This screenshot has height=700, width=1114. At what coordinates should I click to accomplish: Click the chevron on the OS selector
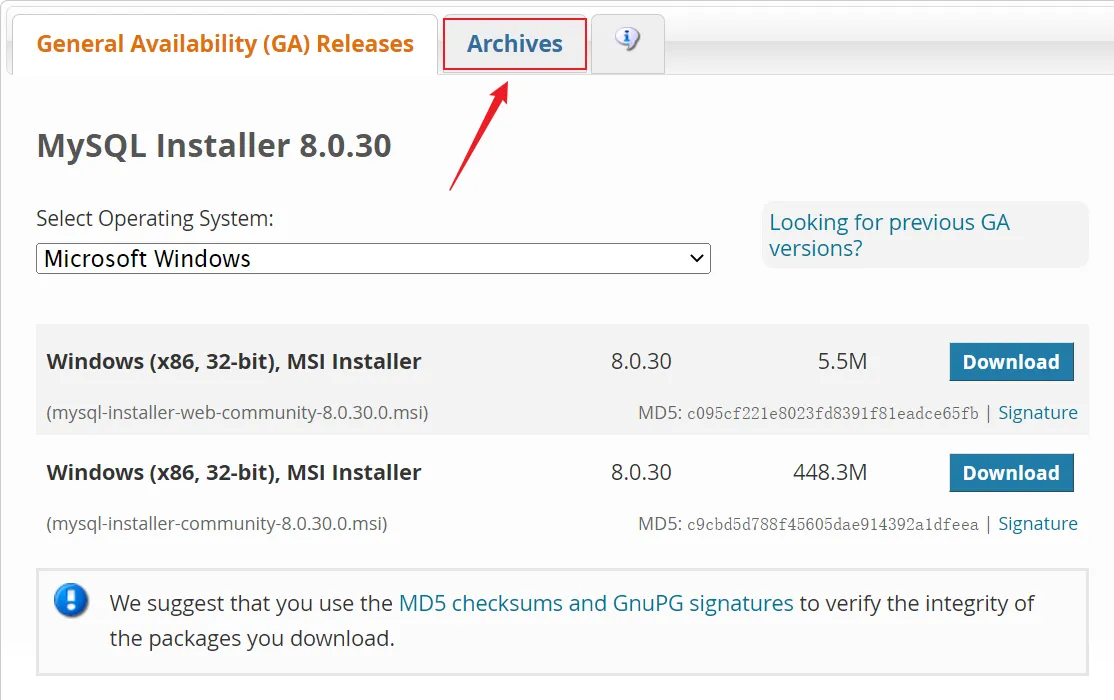pos(697,258)
